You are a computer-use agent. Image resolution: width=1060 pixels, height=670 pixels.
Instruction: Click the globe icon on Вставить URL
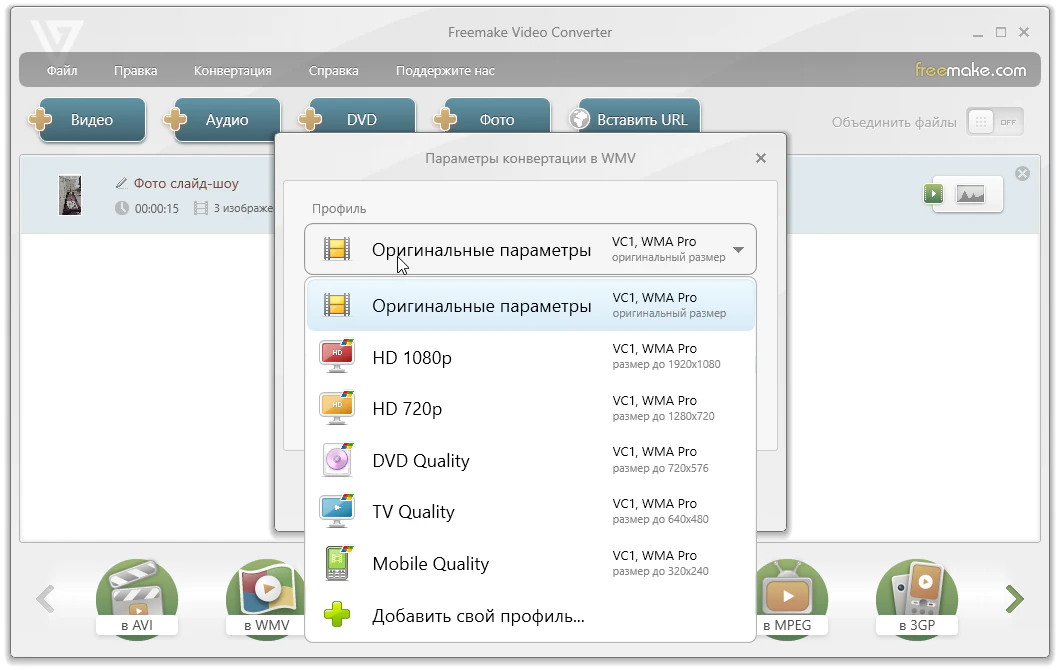(579, 119)
